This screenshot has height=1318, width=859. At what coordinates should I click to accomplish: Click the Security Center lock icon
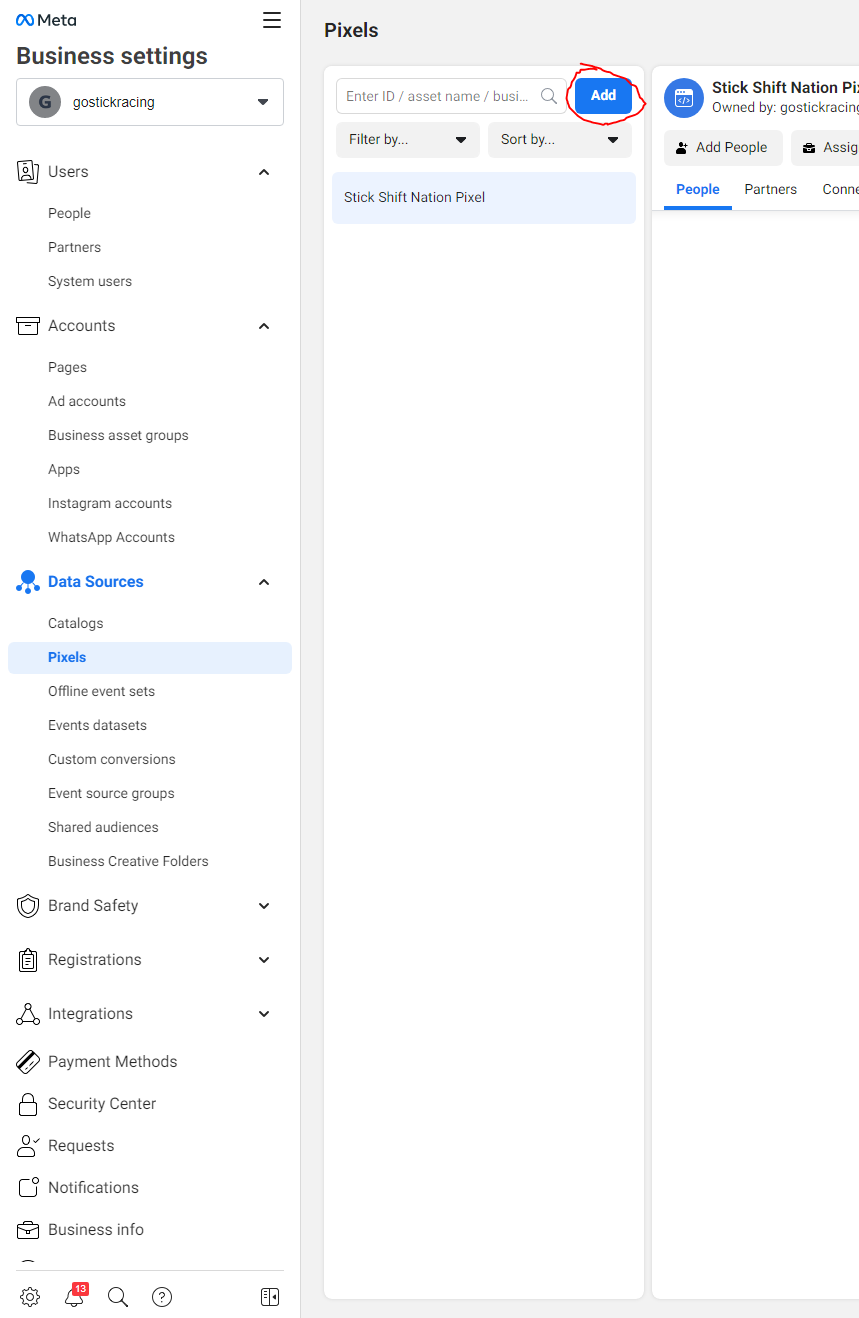click(x=28, y=1104)
